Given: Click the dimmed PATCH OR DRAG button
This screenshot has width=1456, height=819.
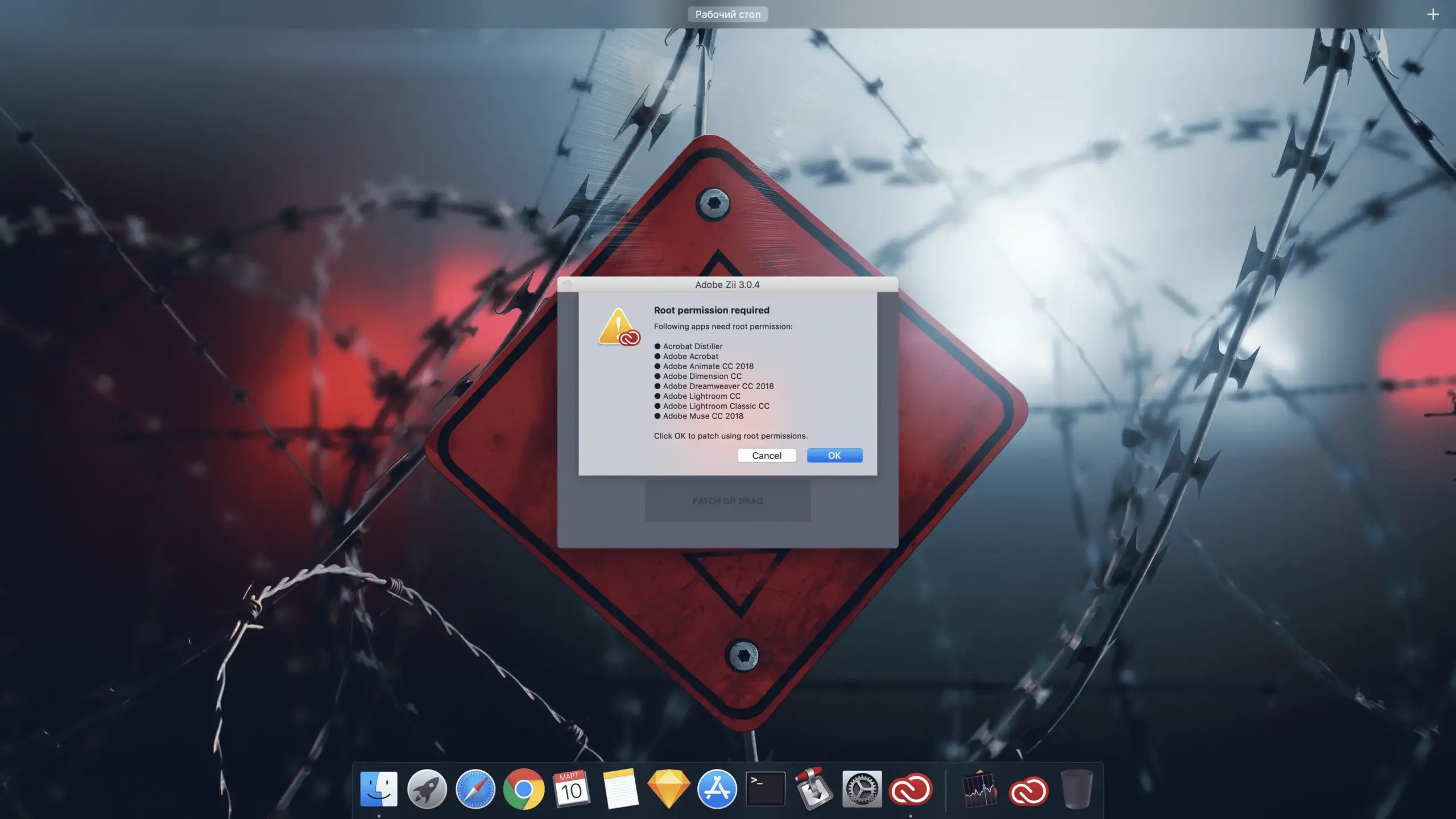Looking at the screenshot, I should coord(727,501).
